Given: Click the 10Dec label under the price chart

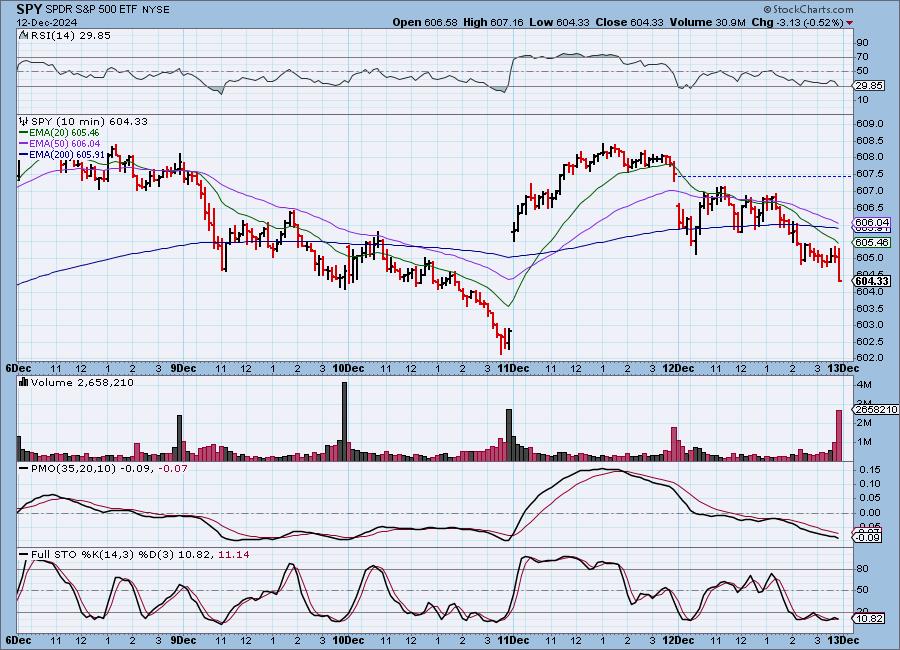Looking at the screenshot, I should point(348,368).
